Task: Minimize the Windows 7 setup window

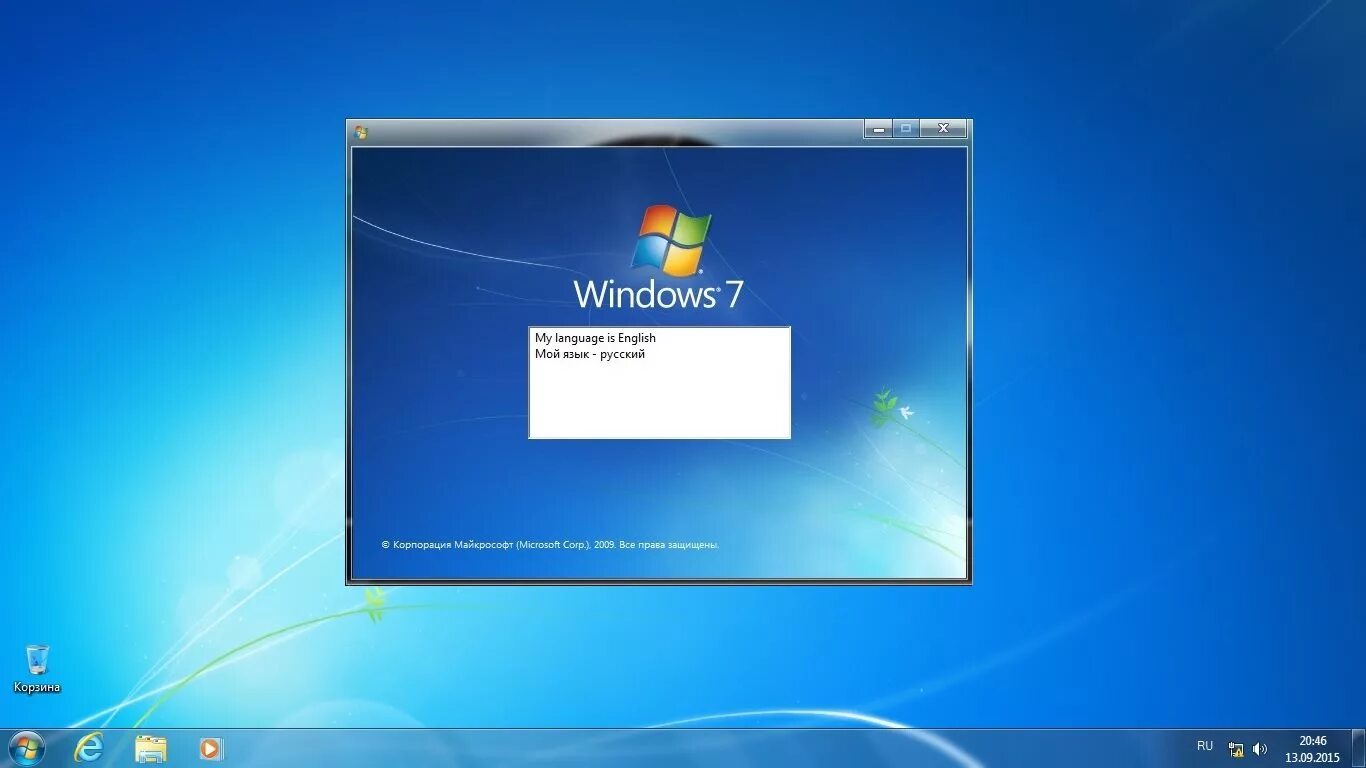Action: point(878,129)
